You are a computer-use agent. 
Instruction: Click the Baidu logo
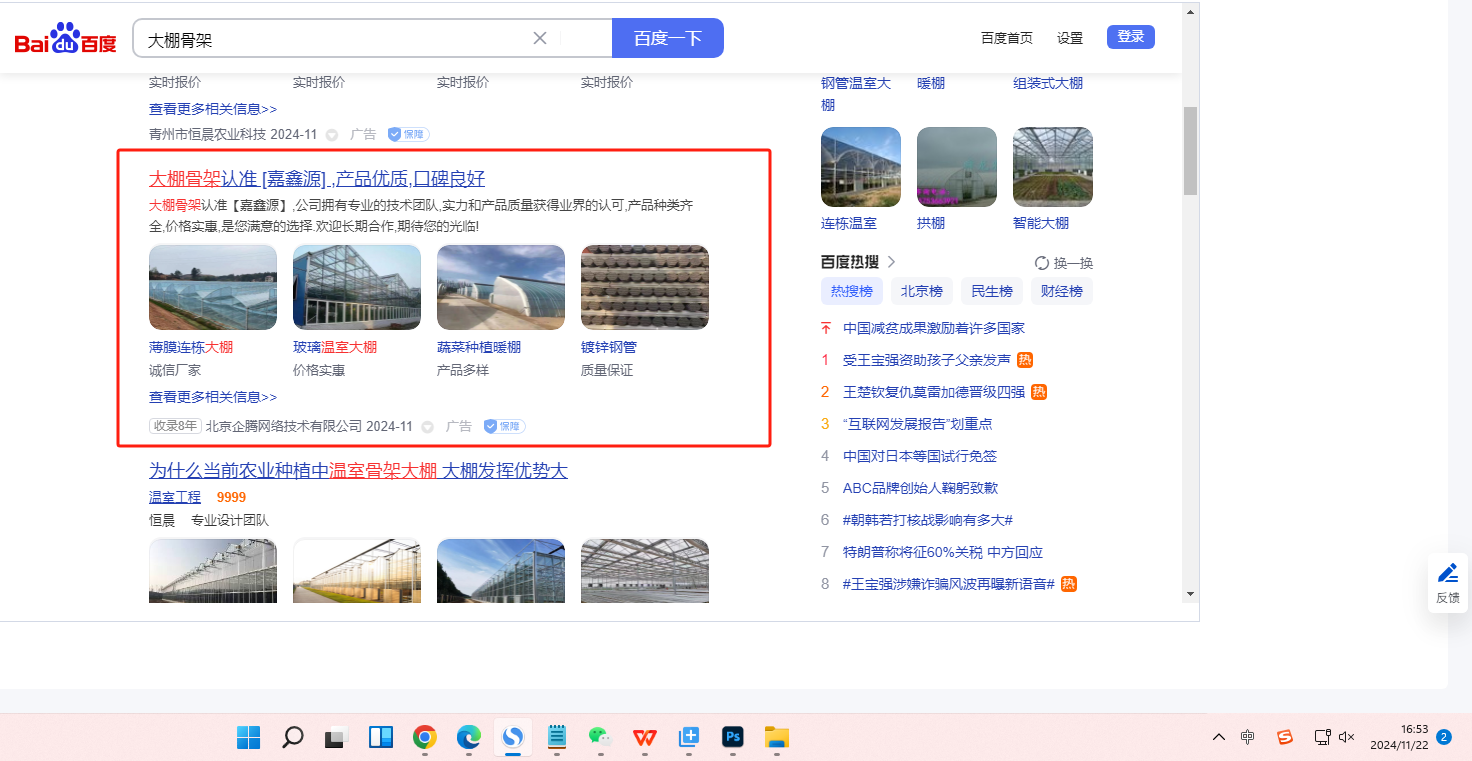coord(65,39)
